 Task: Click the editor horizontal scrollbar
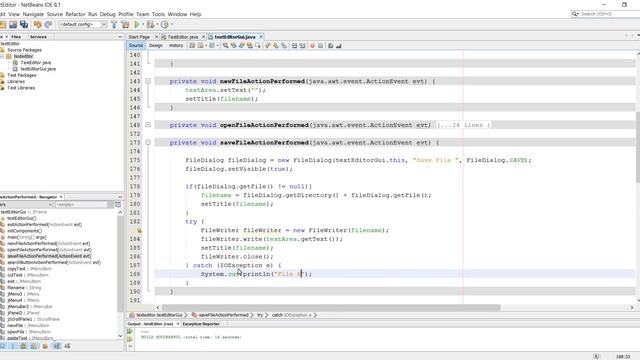click(331, 307)
